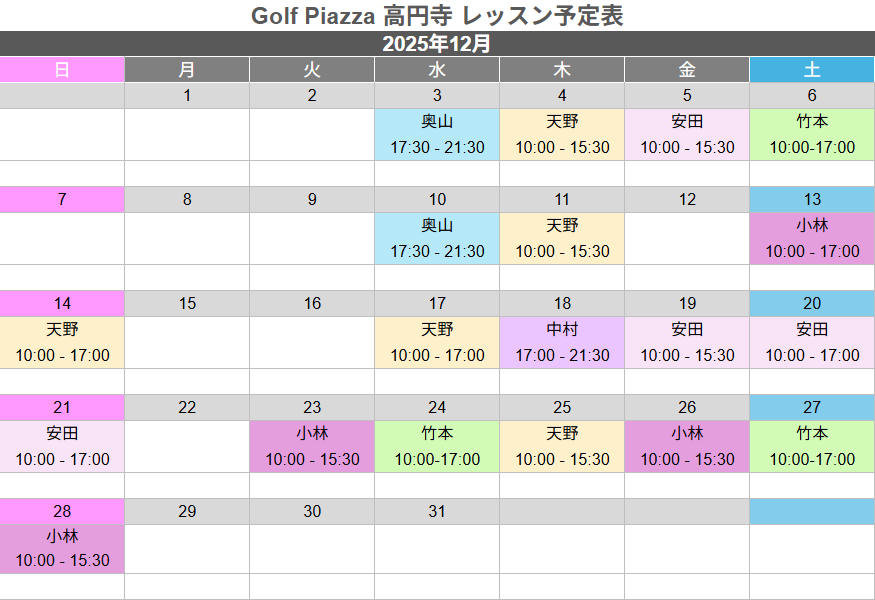Select 小林 lesson on December 13
Viewport: 875px width, 600px height.
812,239
